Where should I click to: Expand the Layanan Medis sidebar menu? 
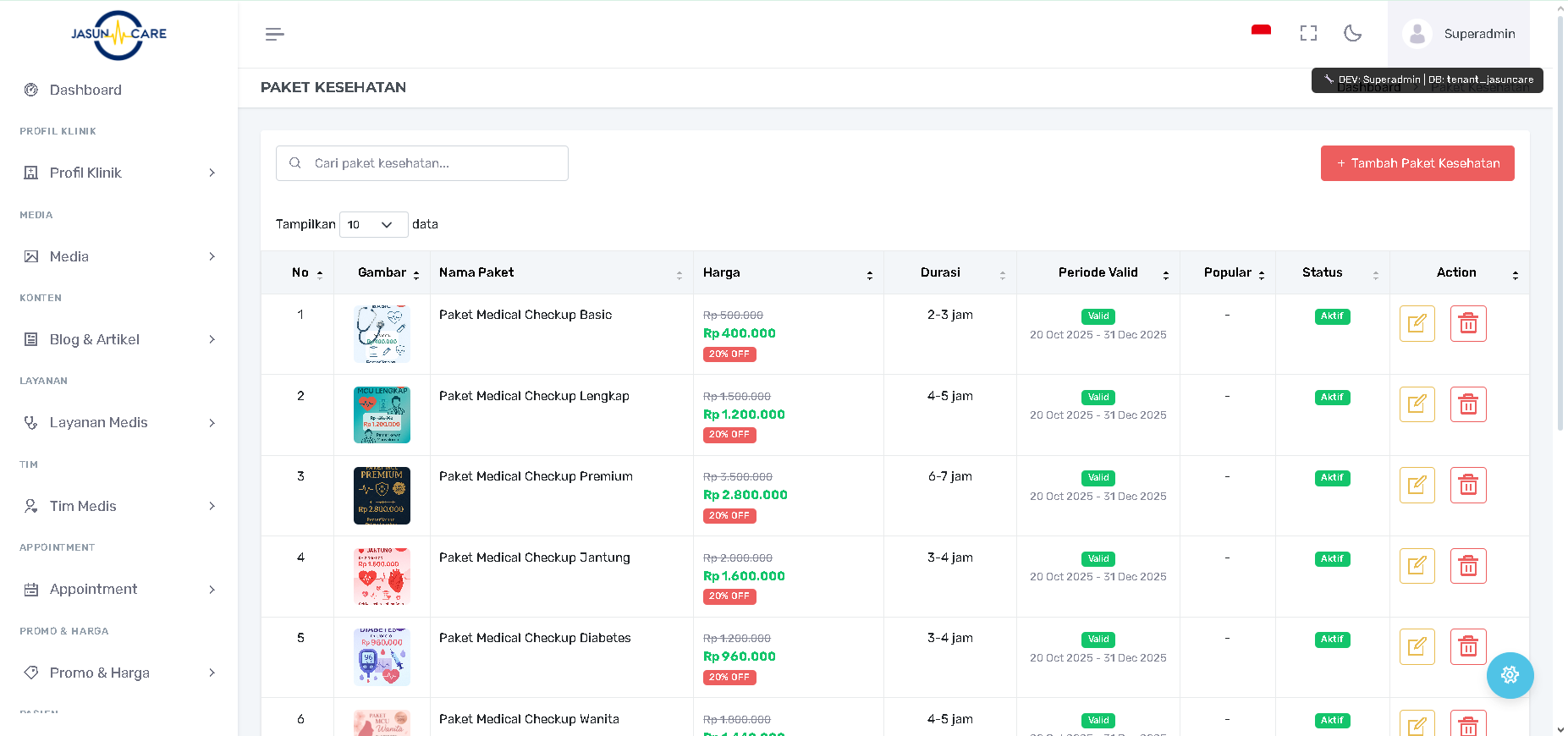[x=118, y=422]
